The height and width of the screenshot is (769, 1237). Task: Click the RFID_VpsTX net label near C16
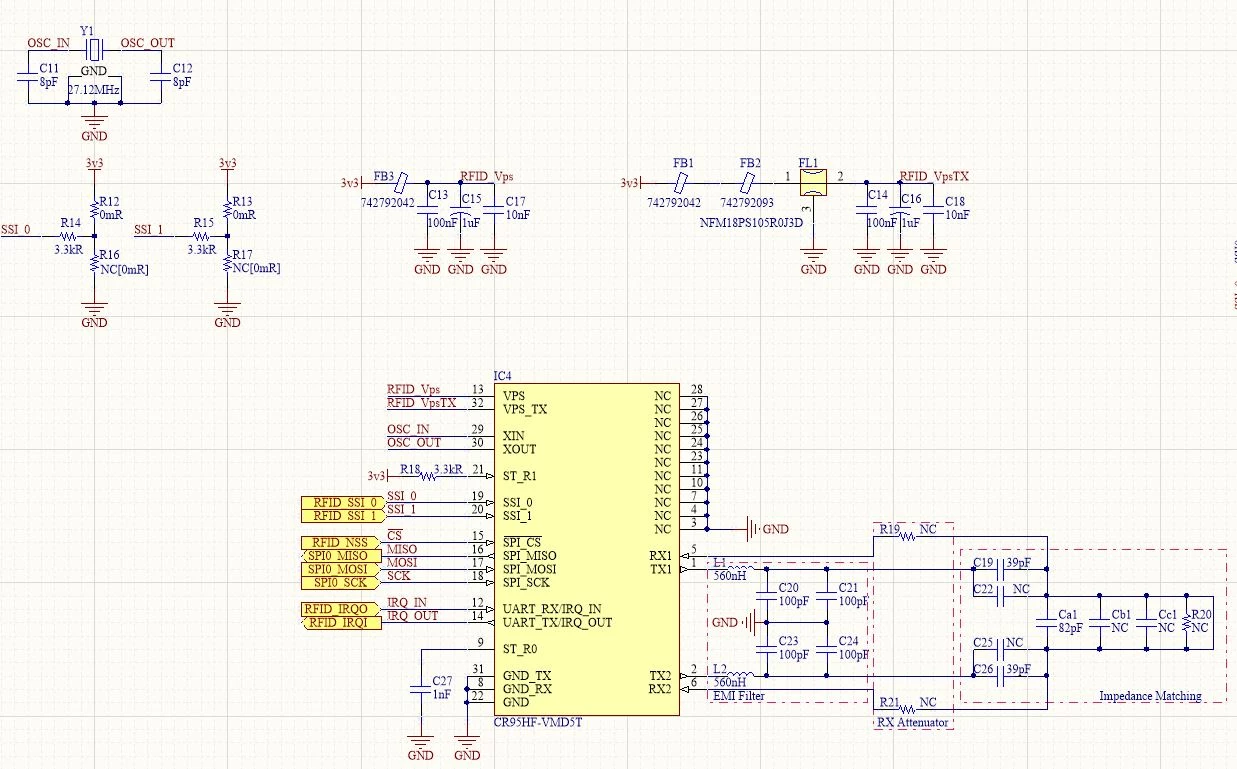[933, 176]
